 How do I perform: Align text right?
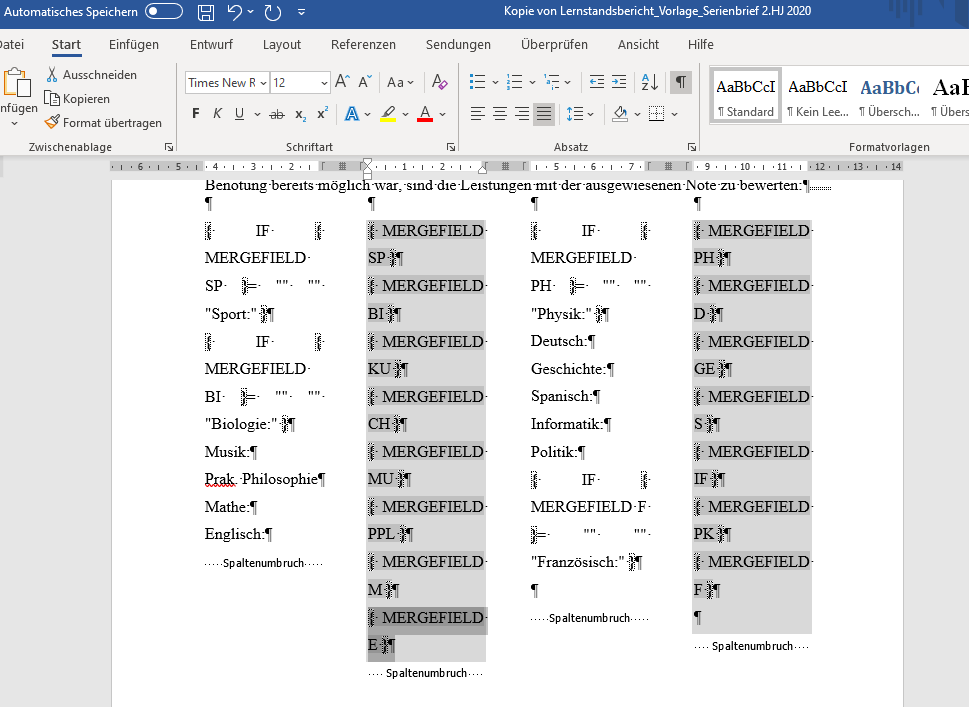522,114
